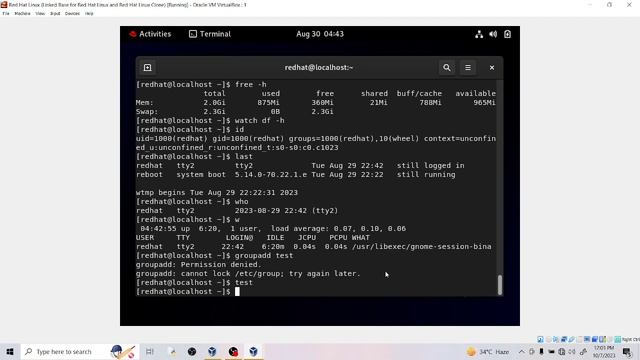640x360 pixels.
Task: Click the 'cannot lock /etc/group' error line
Action: pos(248,273)
